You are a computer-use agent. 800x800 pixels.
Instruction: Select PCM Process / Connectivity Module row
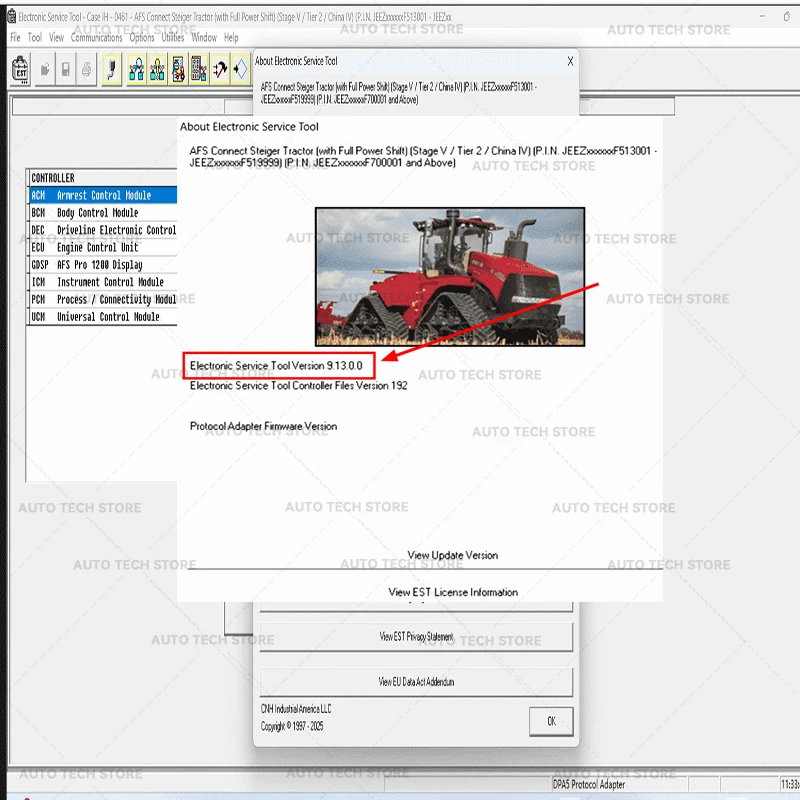[x=103, y=299]
